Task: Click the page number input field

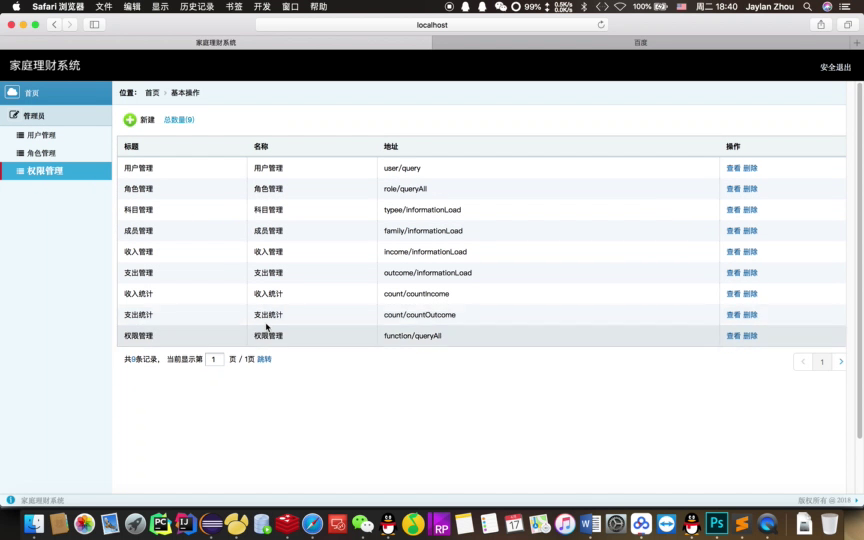Action: (x=214, y=359)
